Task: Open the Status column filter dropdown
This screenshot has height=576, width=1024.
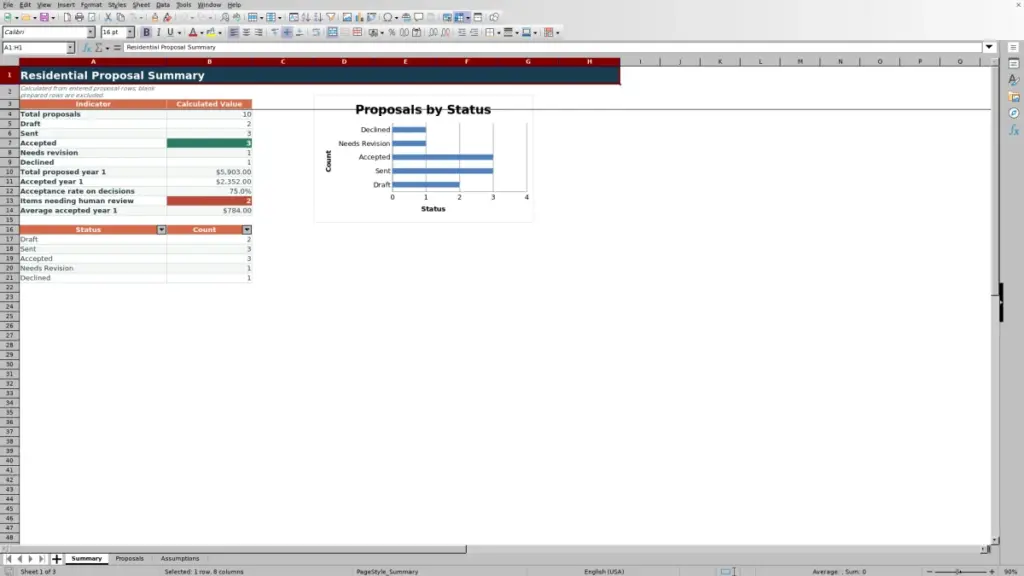Action: pyautogui.click(x=161, y=230)
